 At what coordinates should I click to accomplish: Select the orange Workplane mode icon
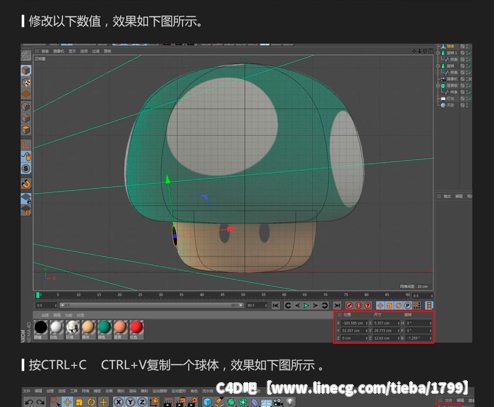pyautogui.click(x=26, y=94)
